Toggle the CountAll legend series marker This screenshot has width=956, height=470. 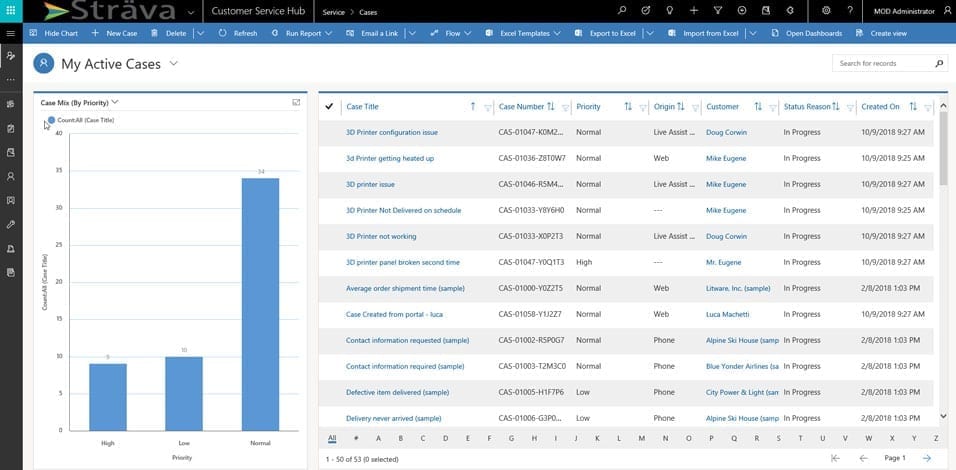point(52,120)
